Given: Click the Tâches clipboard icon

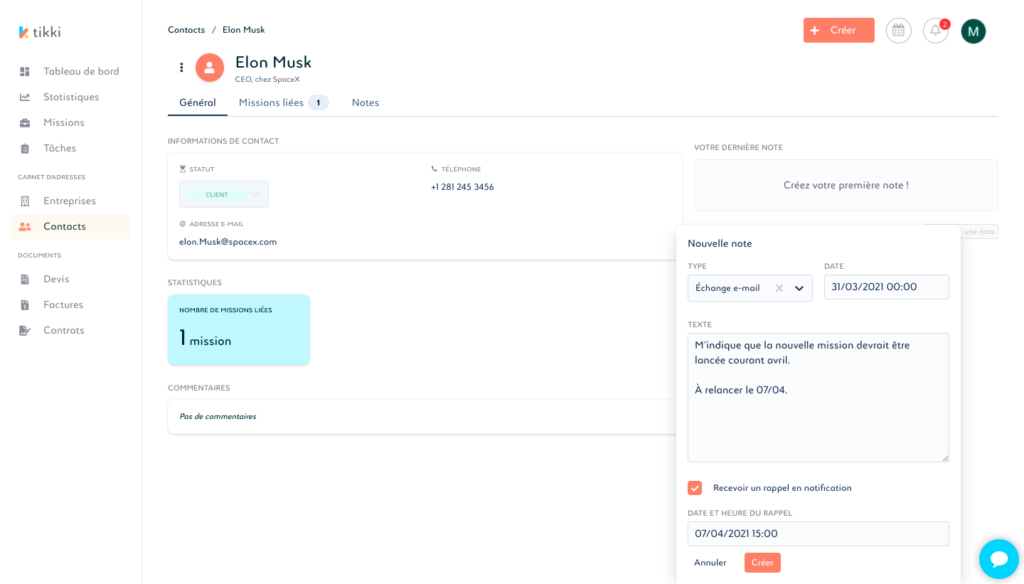Looking at the screenshot, I should tap(25, 148).
